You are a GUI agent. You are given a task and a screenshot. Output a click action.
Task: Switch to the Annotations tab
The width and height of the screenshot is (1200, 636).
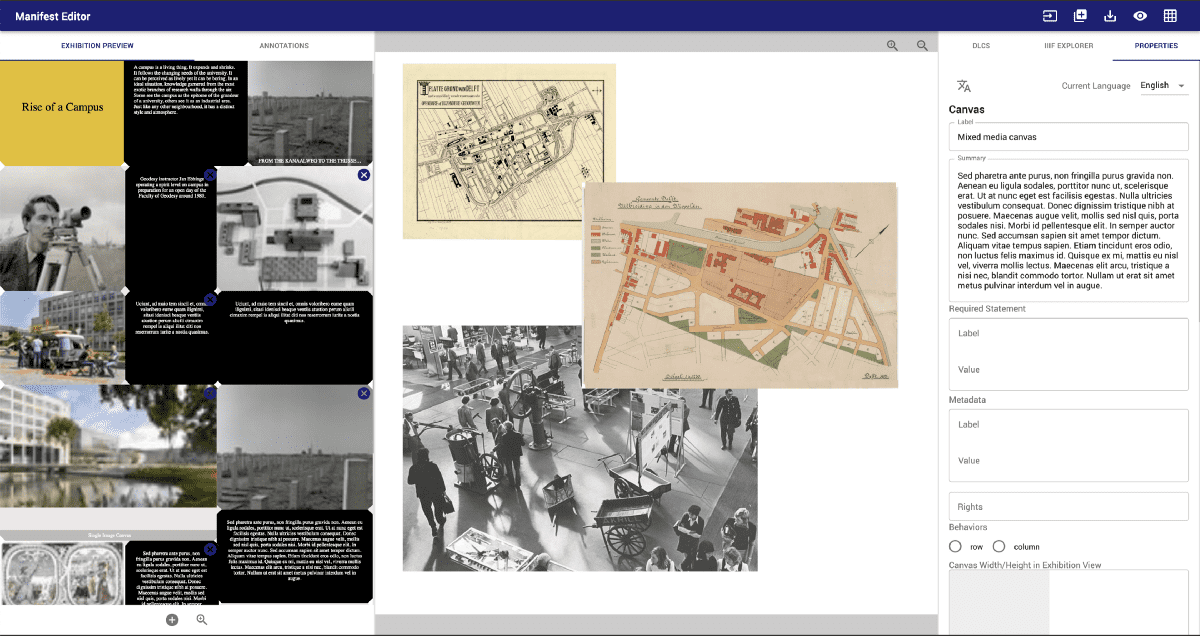point(284,46)
